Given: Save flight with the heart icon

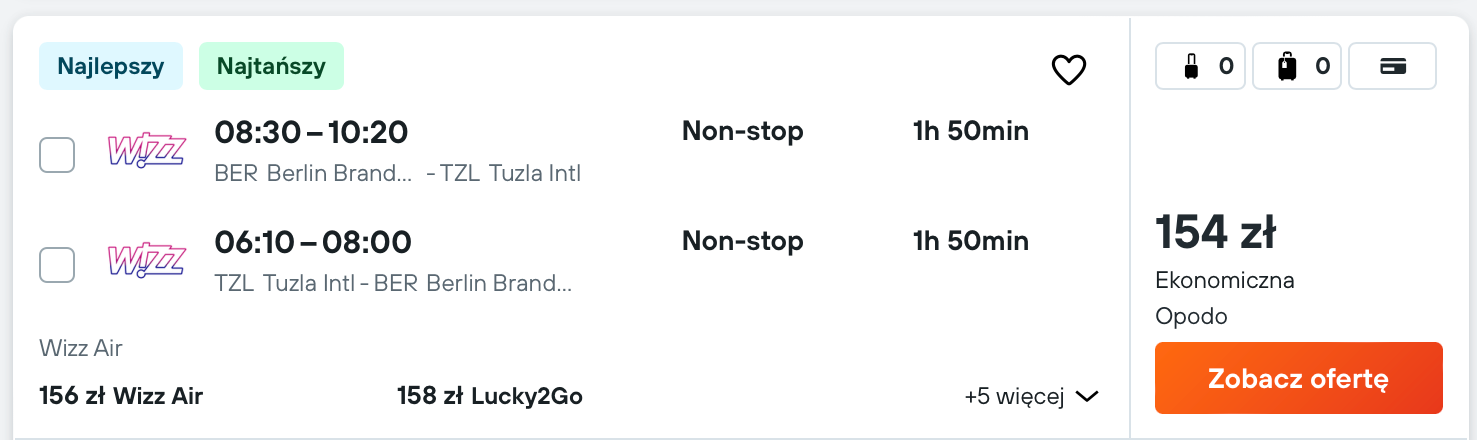Looking at the screenshot, I should [1068, 69].
